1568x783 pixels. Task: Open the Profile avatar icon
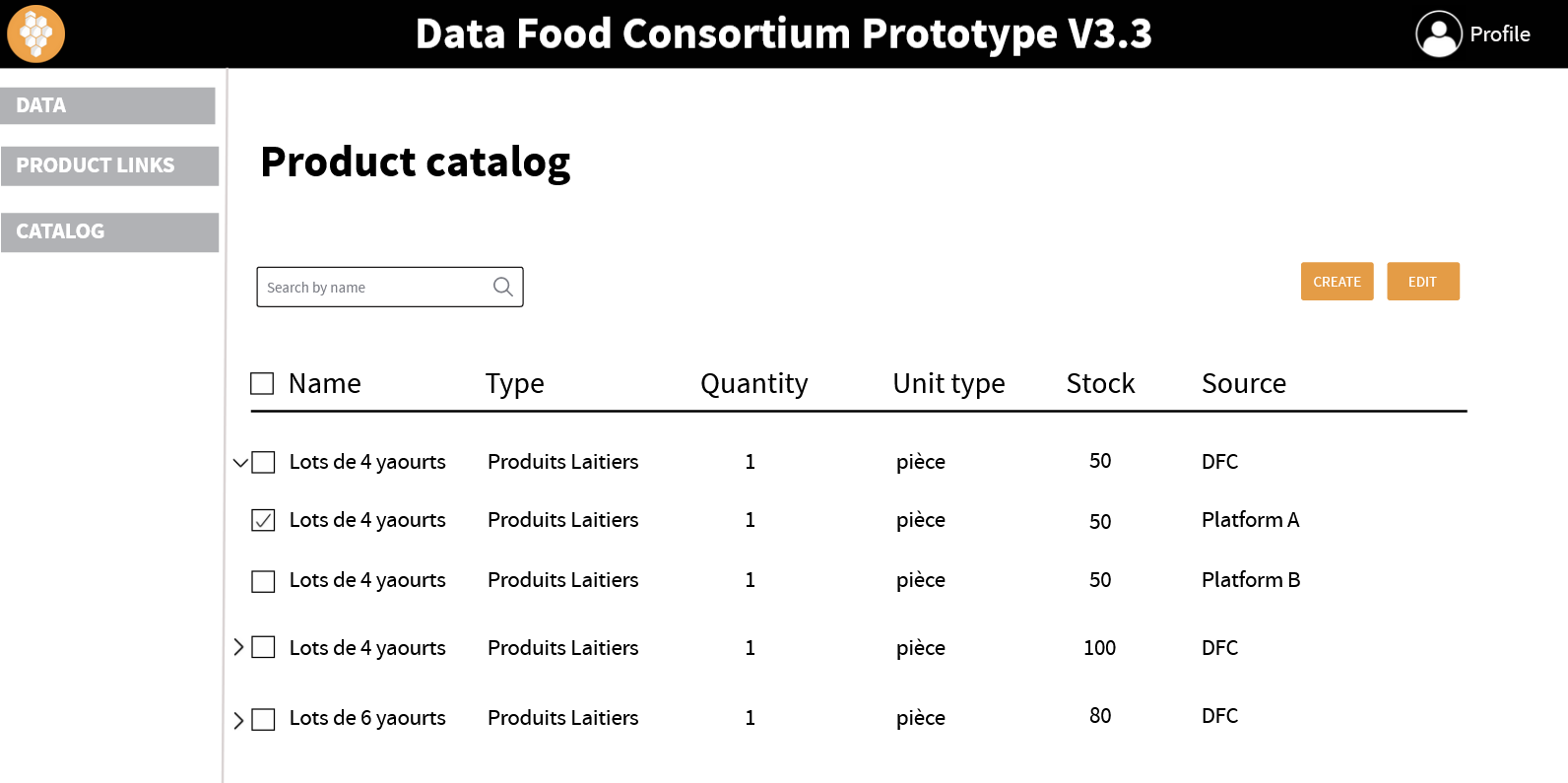click(x=1437, y=33)
